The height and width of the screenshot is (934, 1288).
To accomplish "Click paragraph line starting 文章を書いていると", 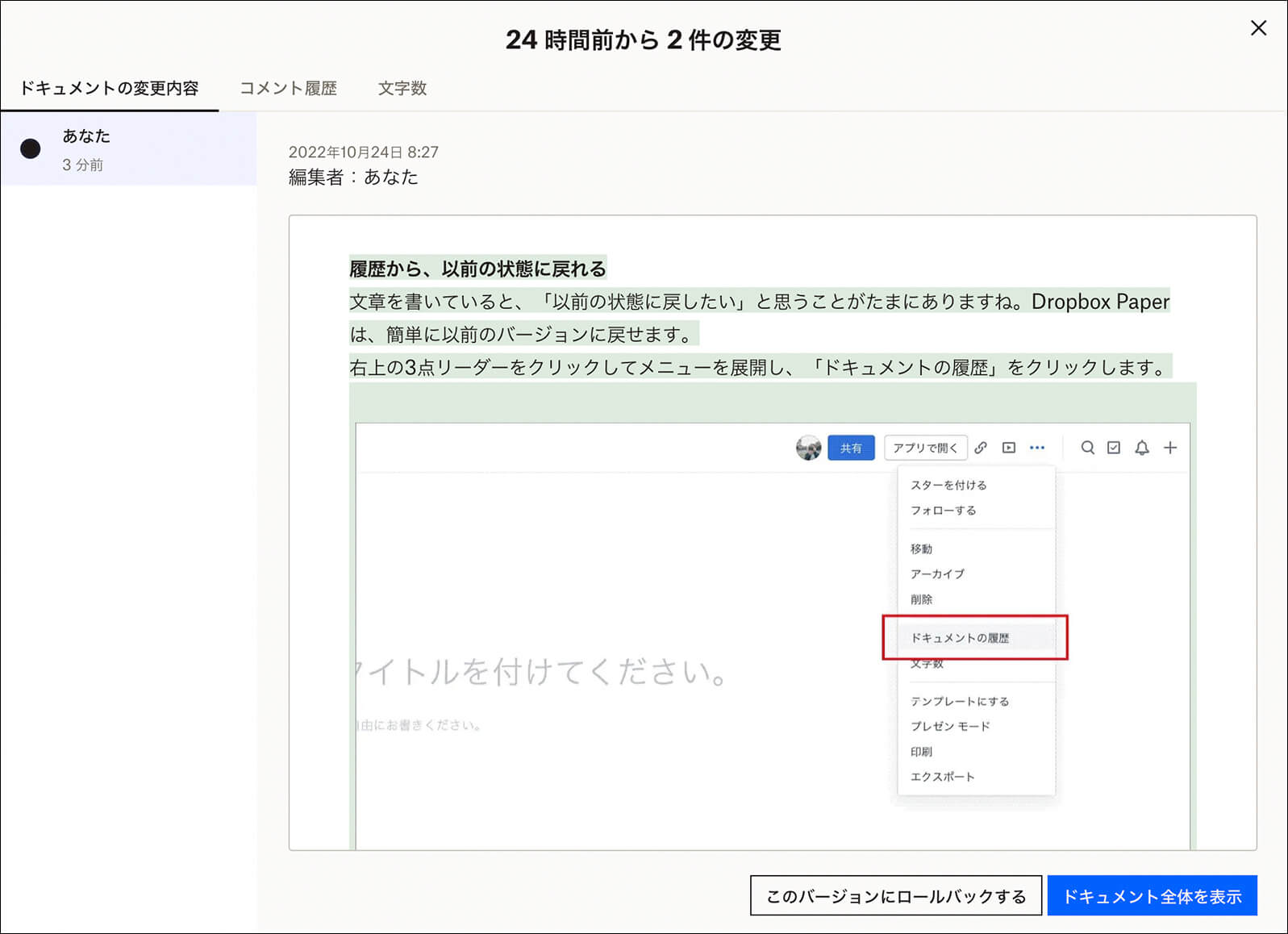I will pyautogui.click(x=759, y=302).
